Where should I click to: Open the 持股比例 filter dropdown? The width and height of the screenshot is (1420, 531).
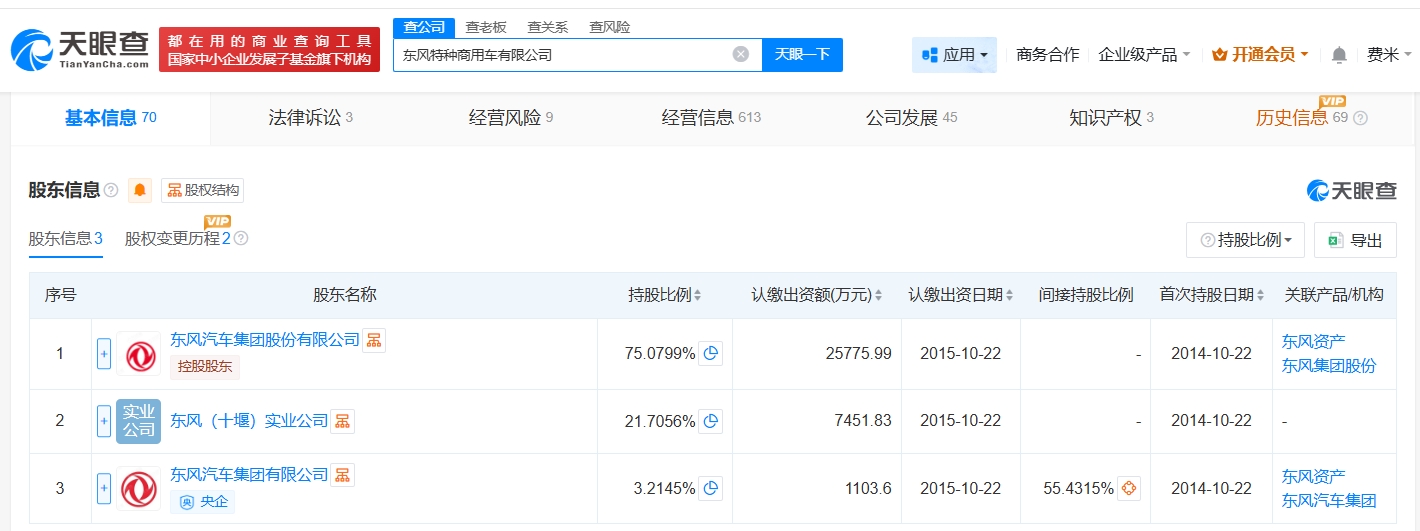[1245, 240]
